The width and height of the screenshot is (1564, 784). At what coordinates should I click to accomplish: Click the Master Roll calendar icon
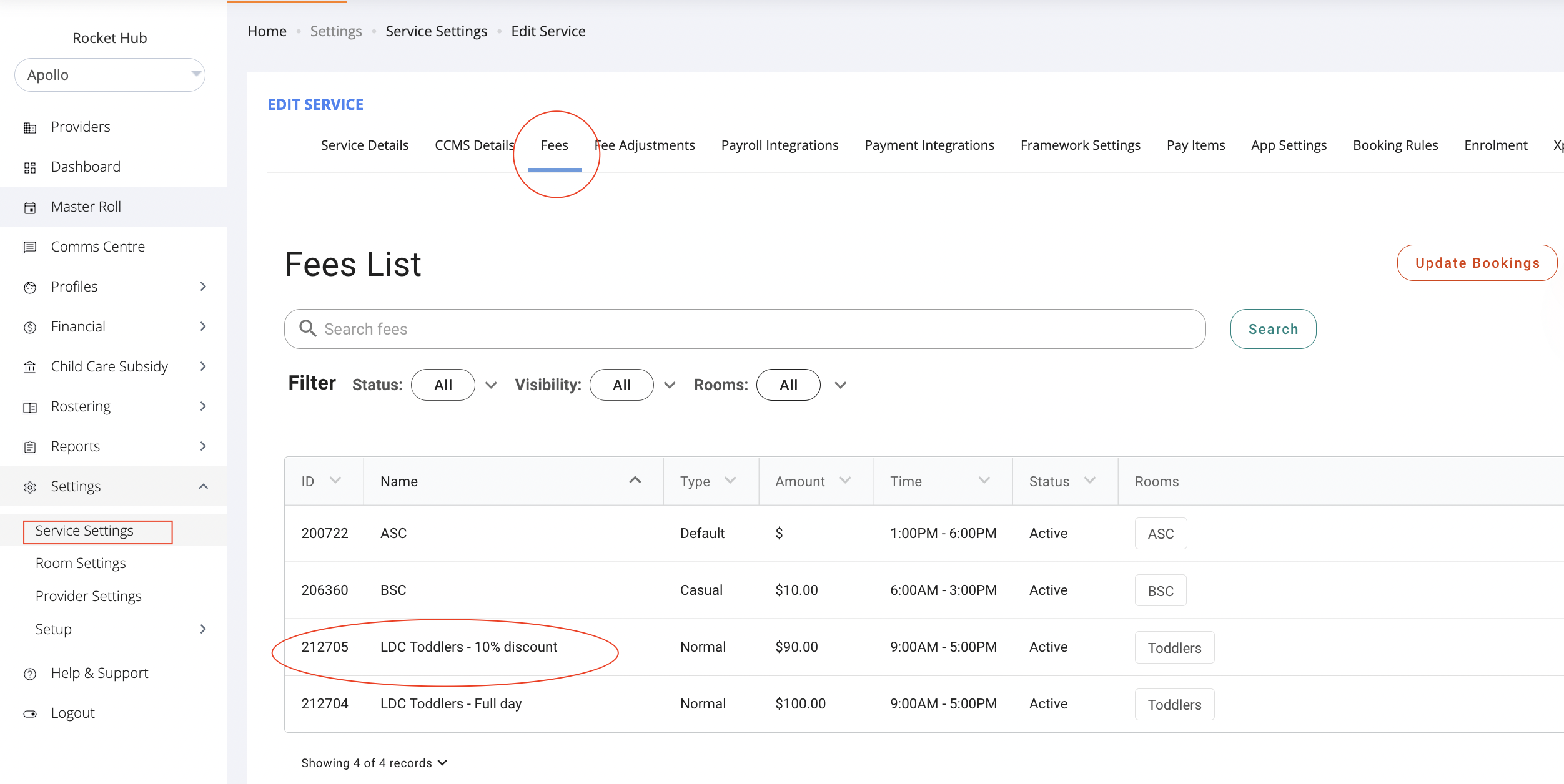click(30, 208)
